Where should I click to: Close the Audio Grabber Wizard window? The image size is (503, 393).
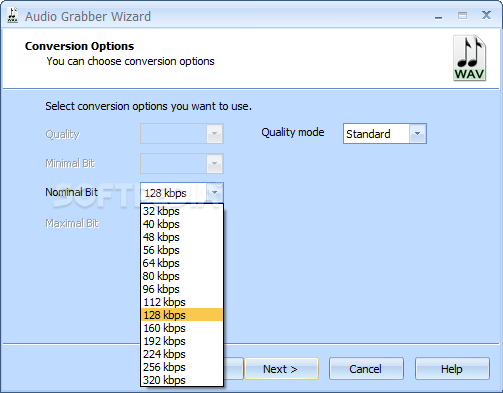coord(486,15)
